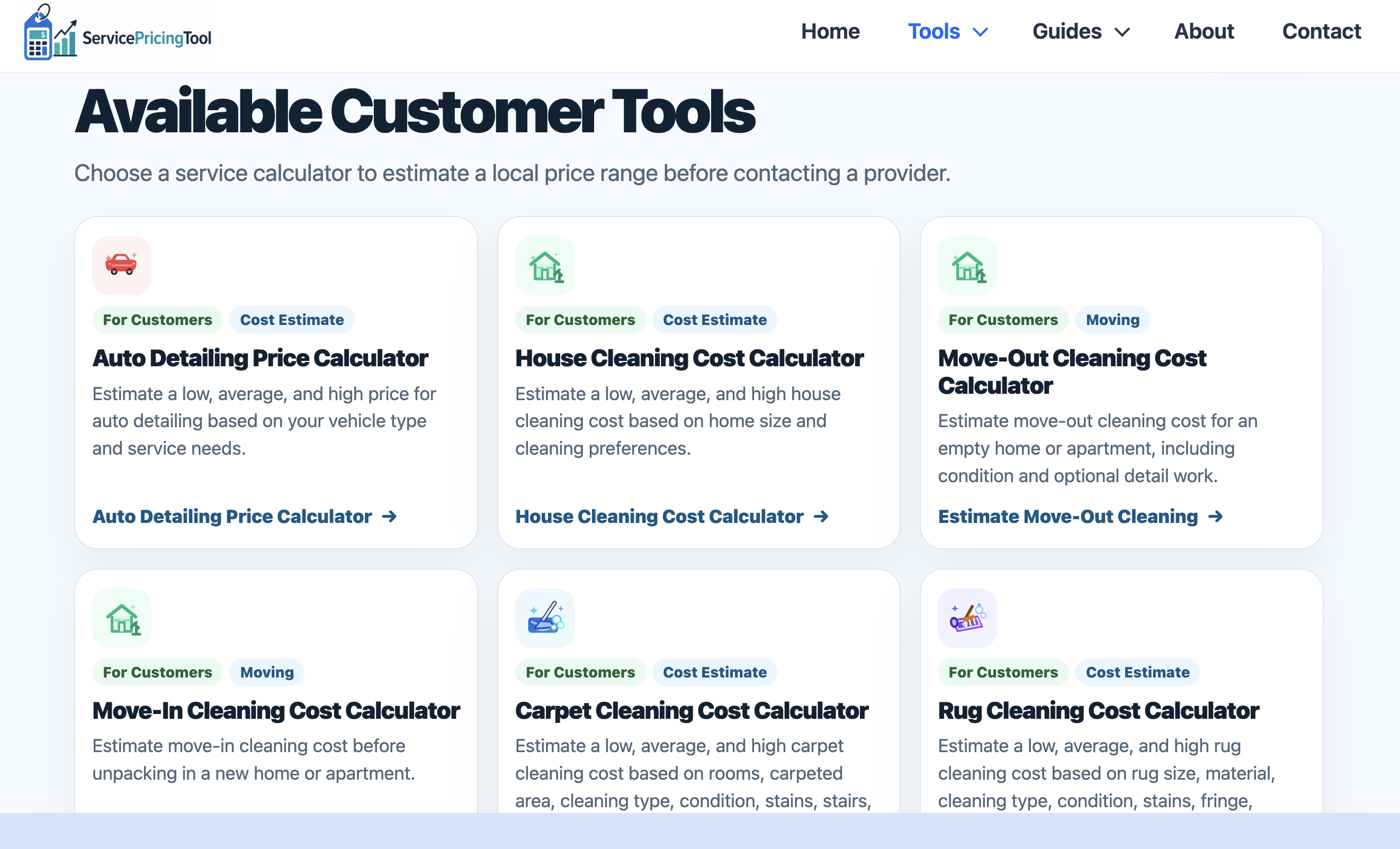This screenshot has width=1400, height=849.
Task: Click the Move-In Cleaning Cost Calculator heading
Action: pyautogui.click(x=276, y=711)
